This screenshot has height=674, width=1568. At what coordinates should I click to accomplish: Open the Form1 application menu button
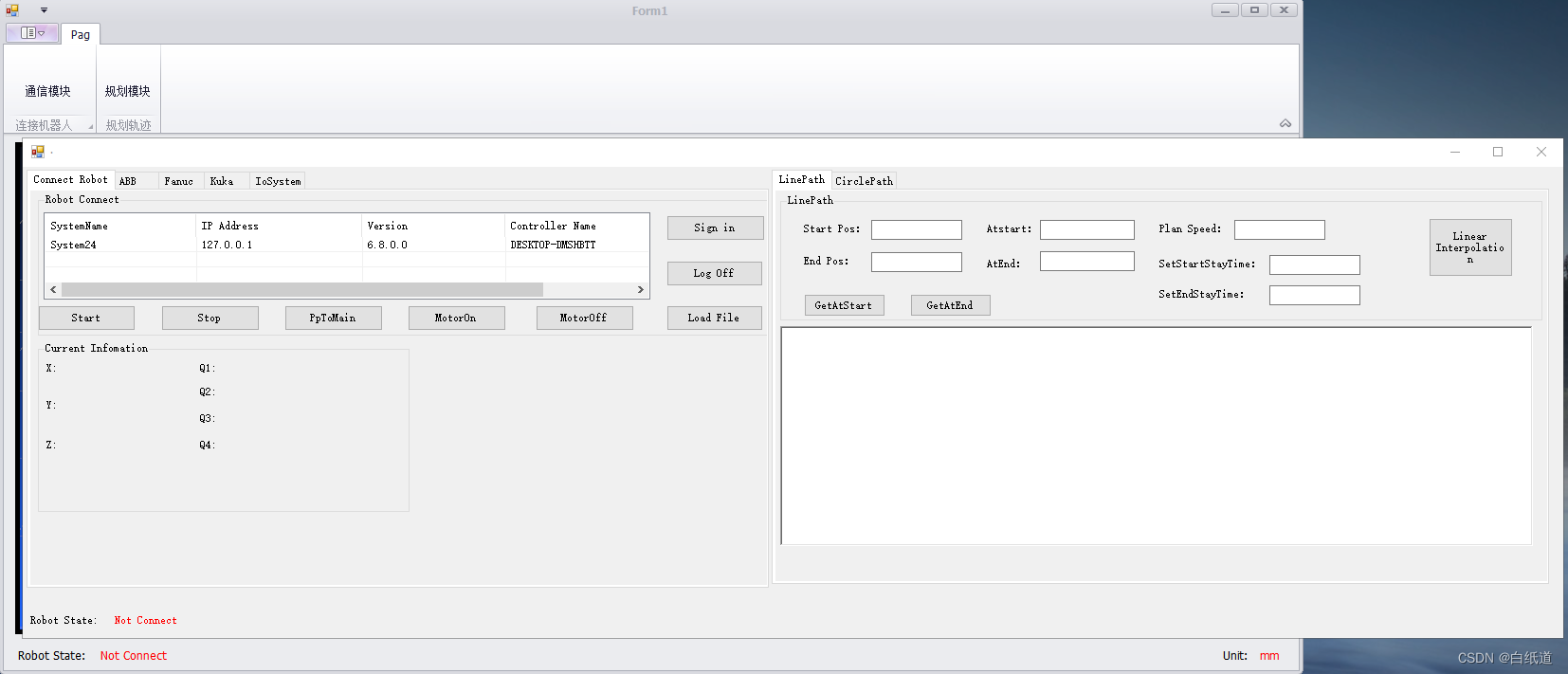coord(32,33)
